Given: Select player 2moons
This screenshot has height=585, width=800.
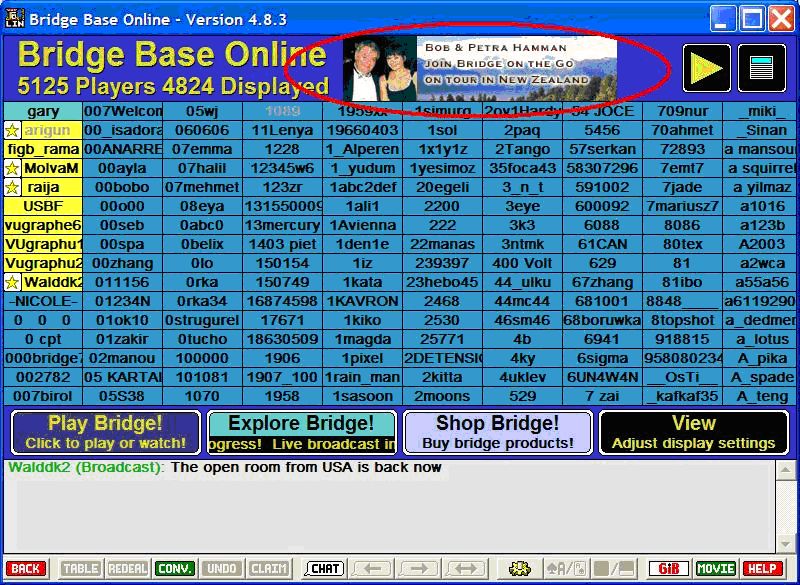Looking at the screenshot, I should pyautogui.click(x=443, y=396).
